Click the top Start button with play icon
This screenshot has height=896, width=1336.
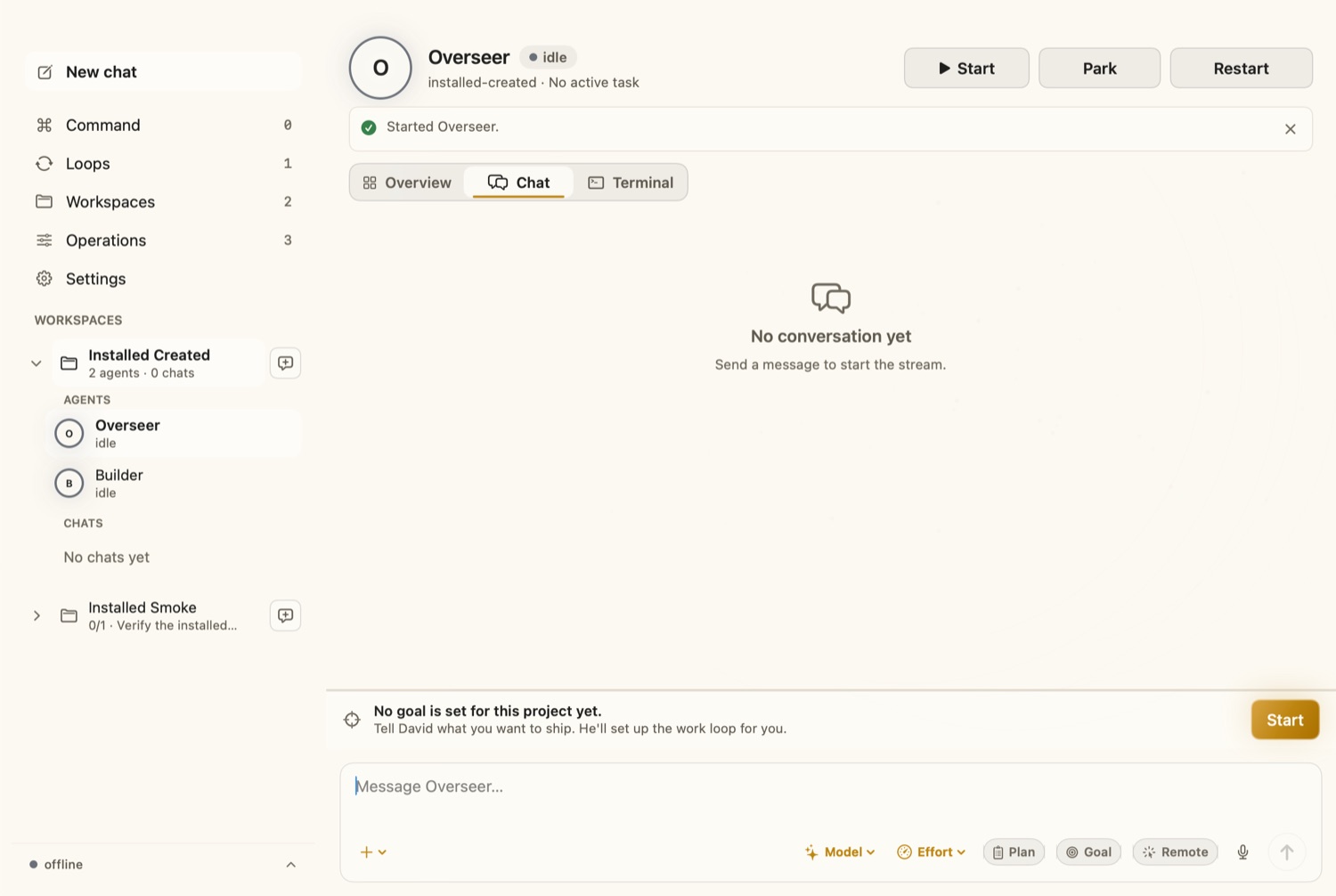point(966,69)
